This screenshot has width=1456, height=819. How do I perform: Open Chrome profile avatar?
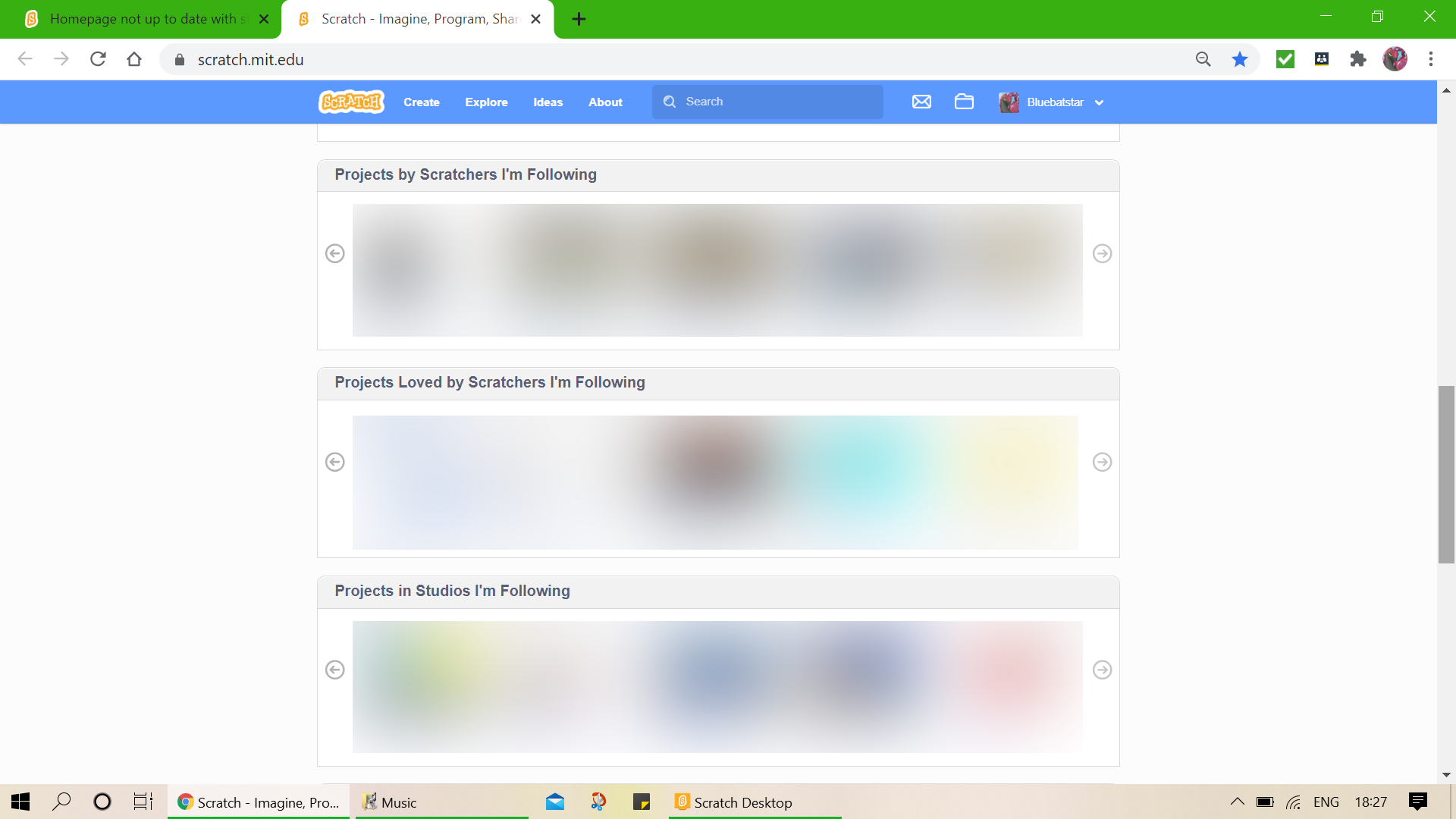coord(1395,59)
